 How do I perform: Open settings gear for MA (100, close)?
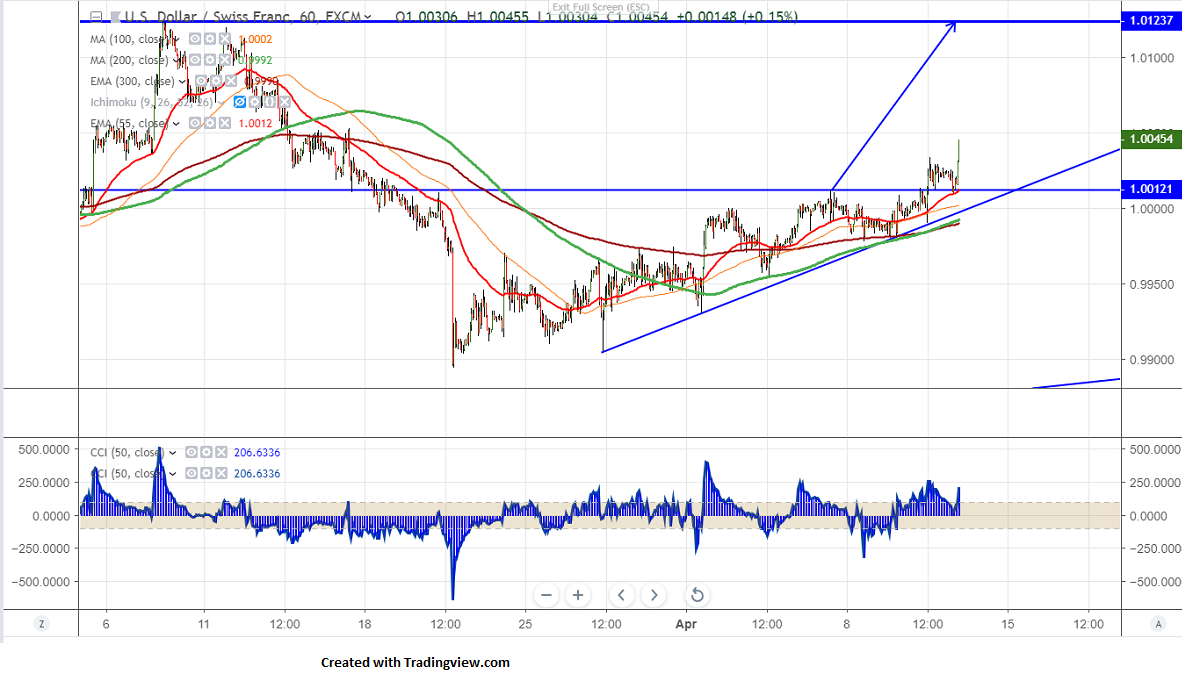[x=210, y=39]
